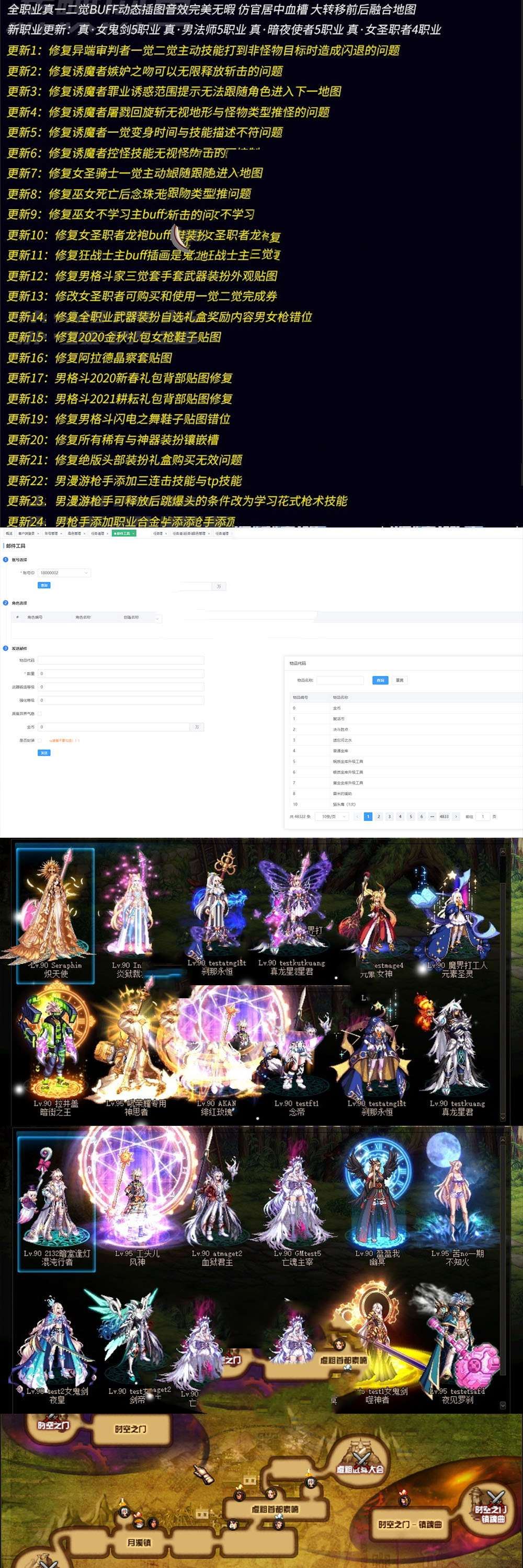Open the 账号管理 tab
The height and width of the screenshot is (1568, 523).
point(51,533)
